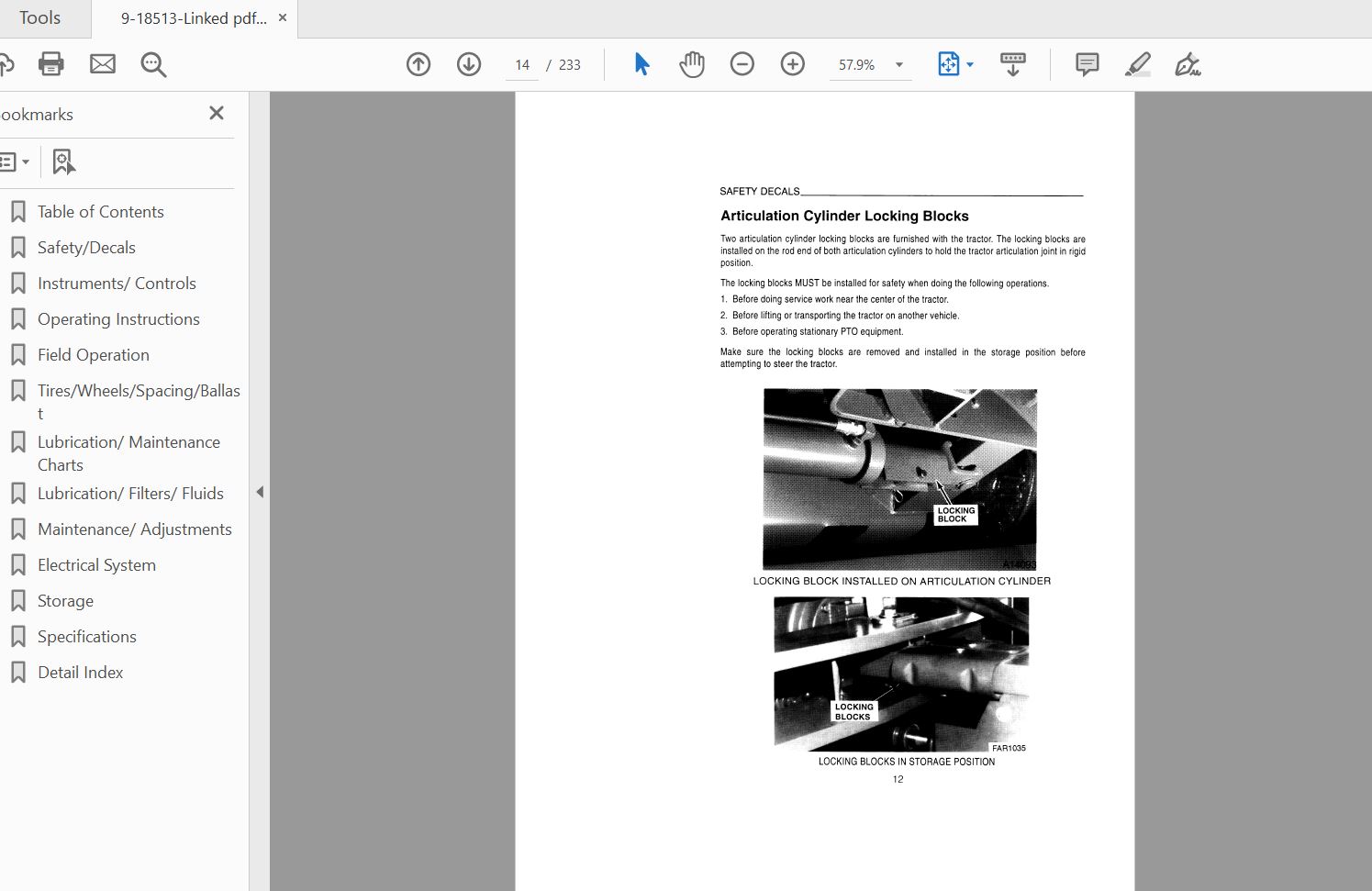Open Instruments/ Controls bookmark
This screenshot has height=891, width=1372.
[117, 284]
